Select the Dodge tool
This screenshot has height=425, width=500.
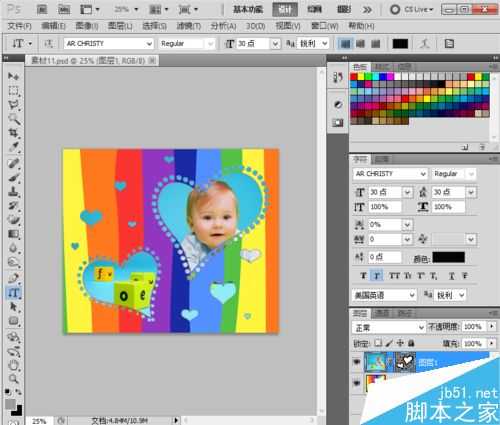tap(13, 263)
